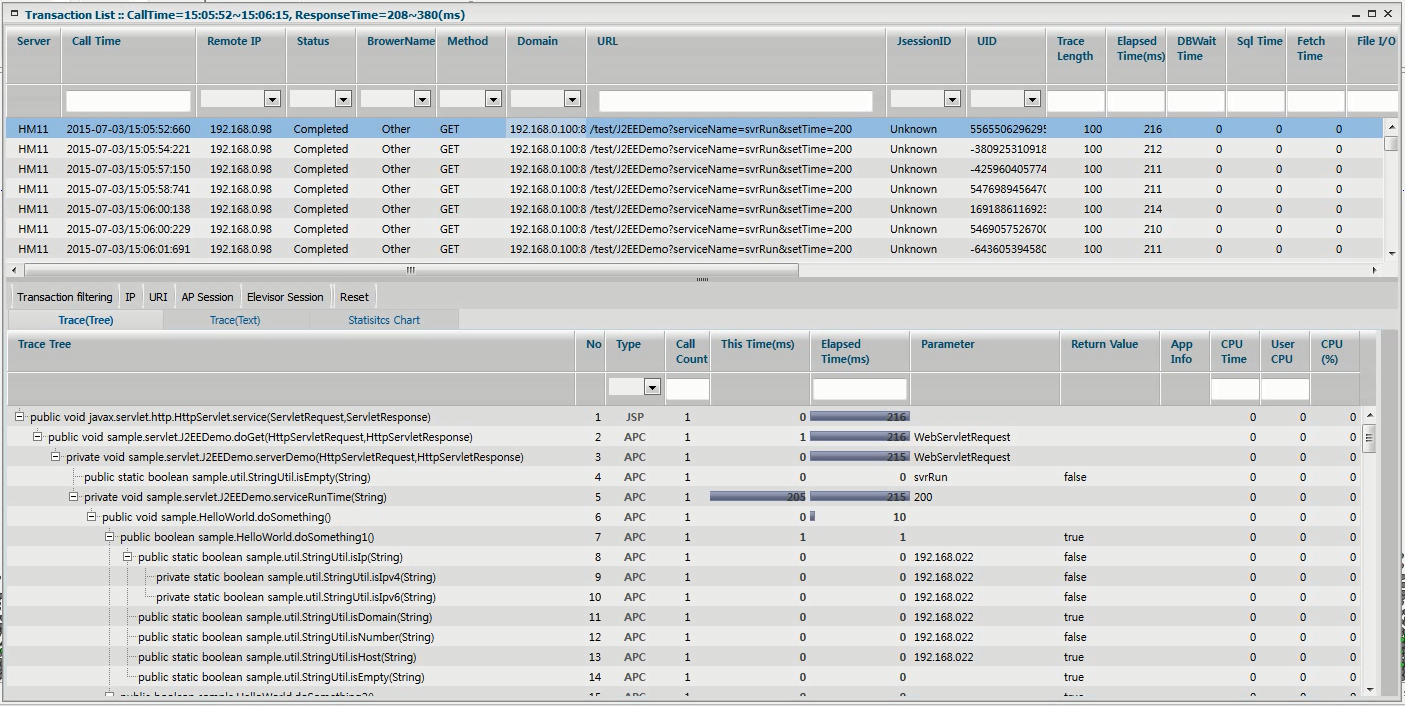Maximize the Transaction List window
This screenshot has width=1405, height=706.
point(1373,14)
